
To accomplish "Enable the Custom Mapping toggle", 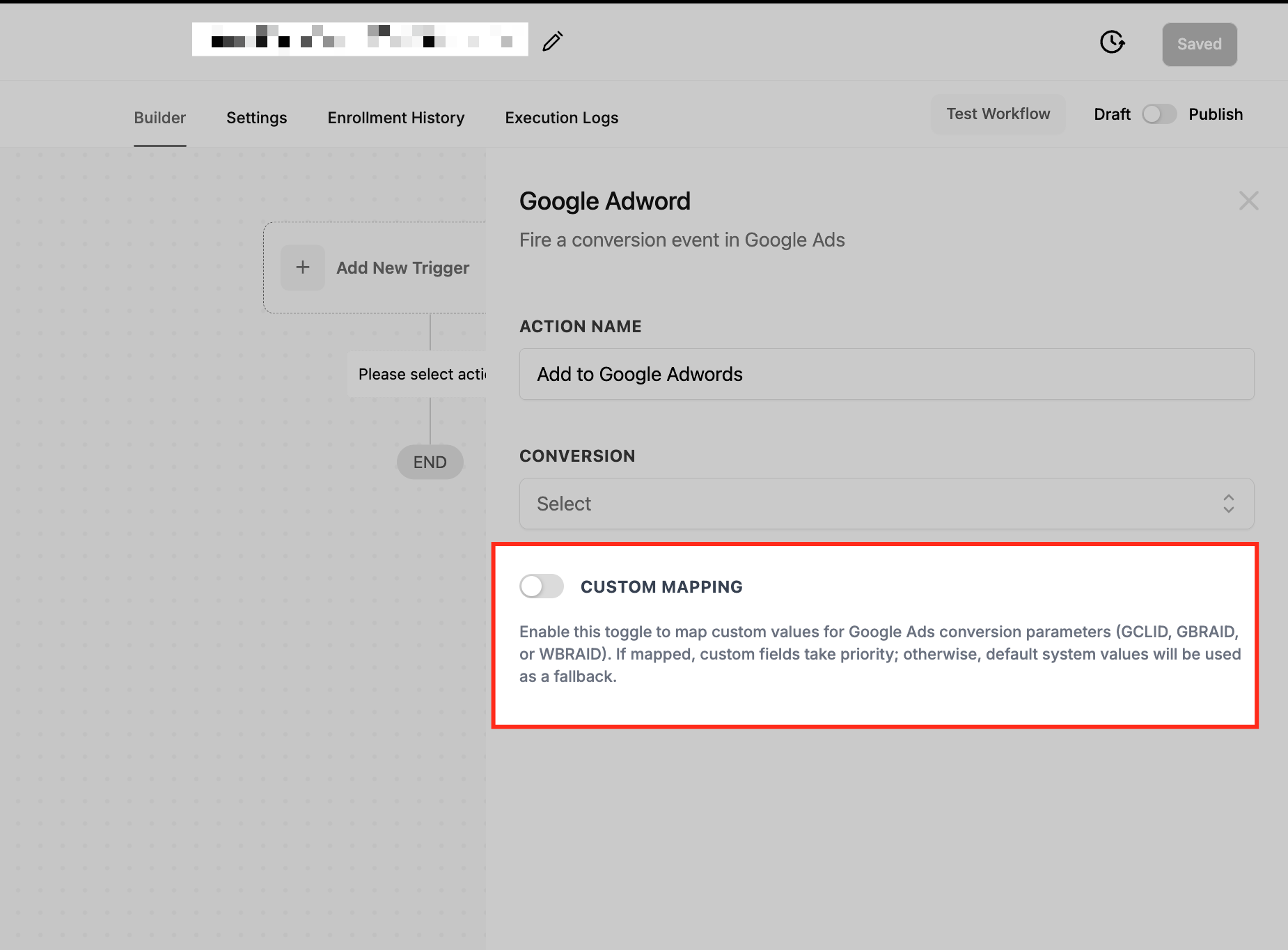I will (x=542, y=586).
